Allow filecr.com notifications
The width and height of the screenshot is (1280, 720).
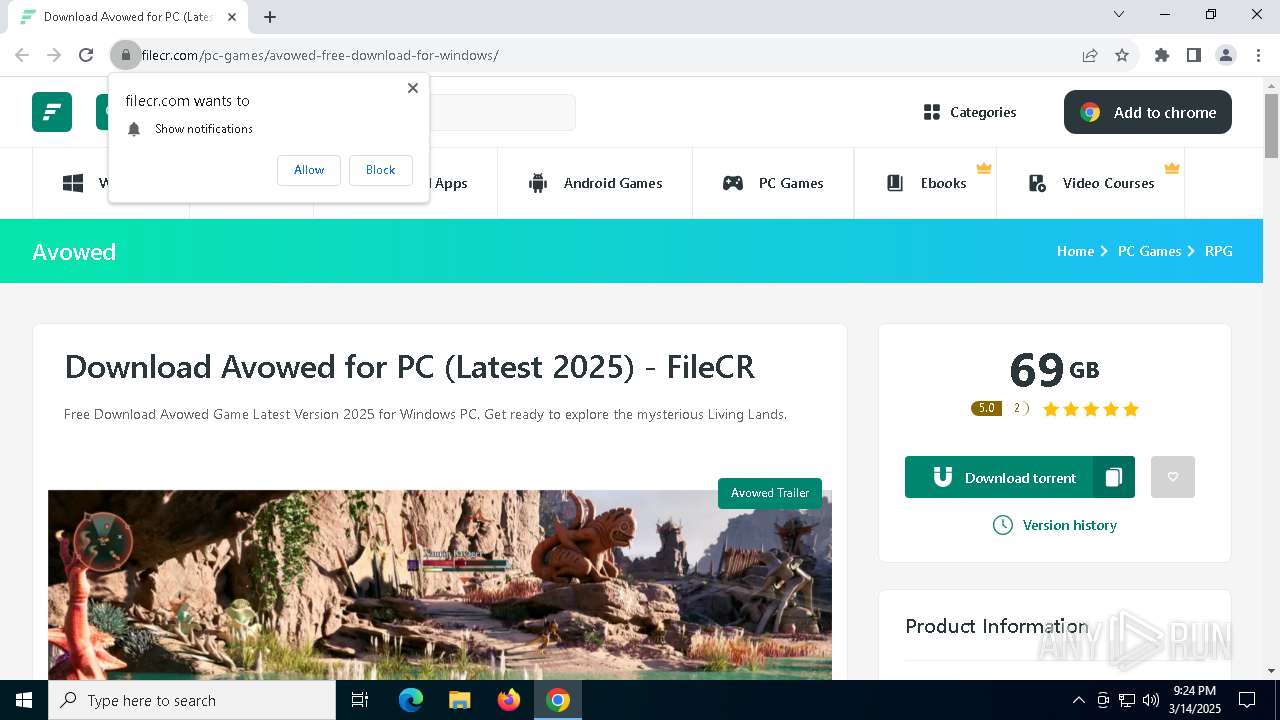tap(309, 170)
